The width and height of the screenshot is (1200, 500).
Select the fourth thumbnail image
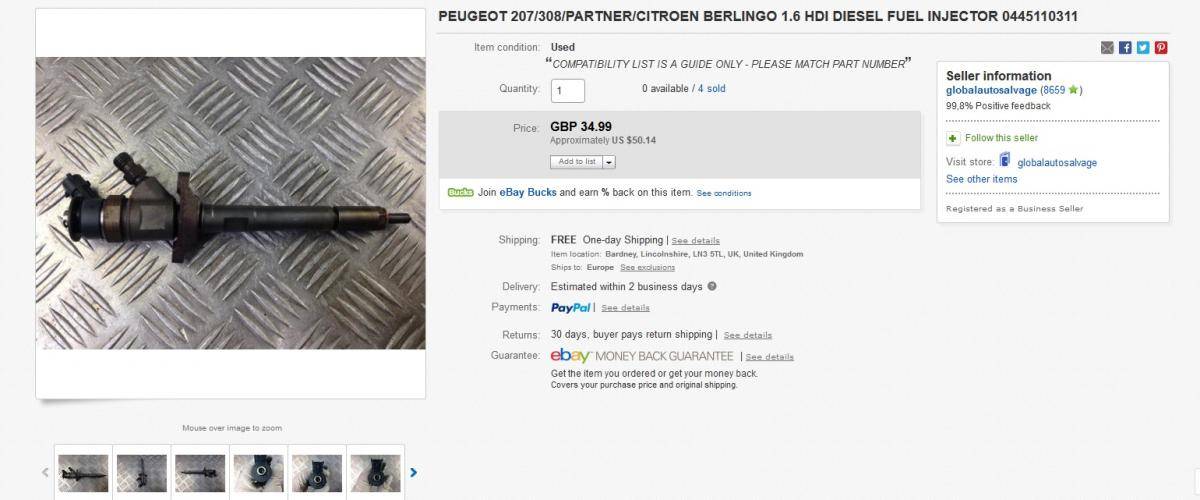(x=258, y=472)
